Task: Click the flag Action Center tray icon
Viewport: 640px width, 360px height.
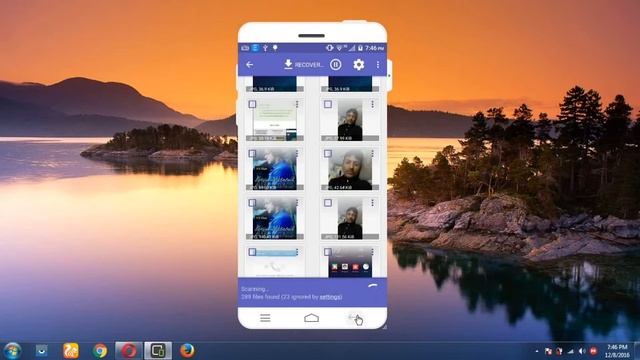Action: coord(548,351)
